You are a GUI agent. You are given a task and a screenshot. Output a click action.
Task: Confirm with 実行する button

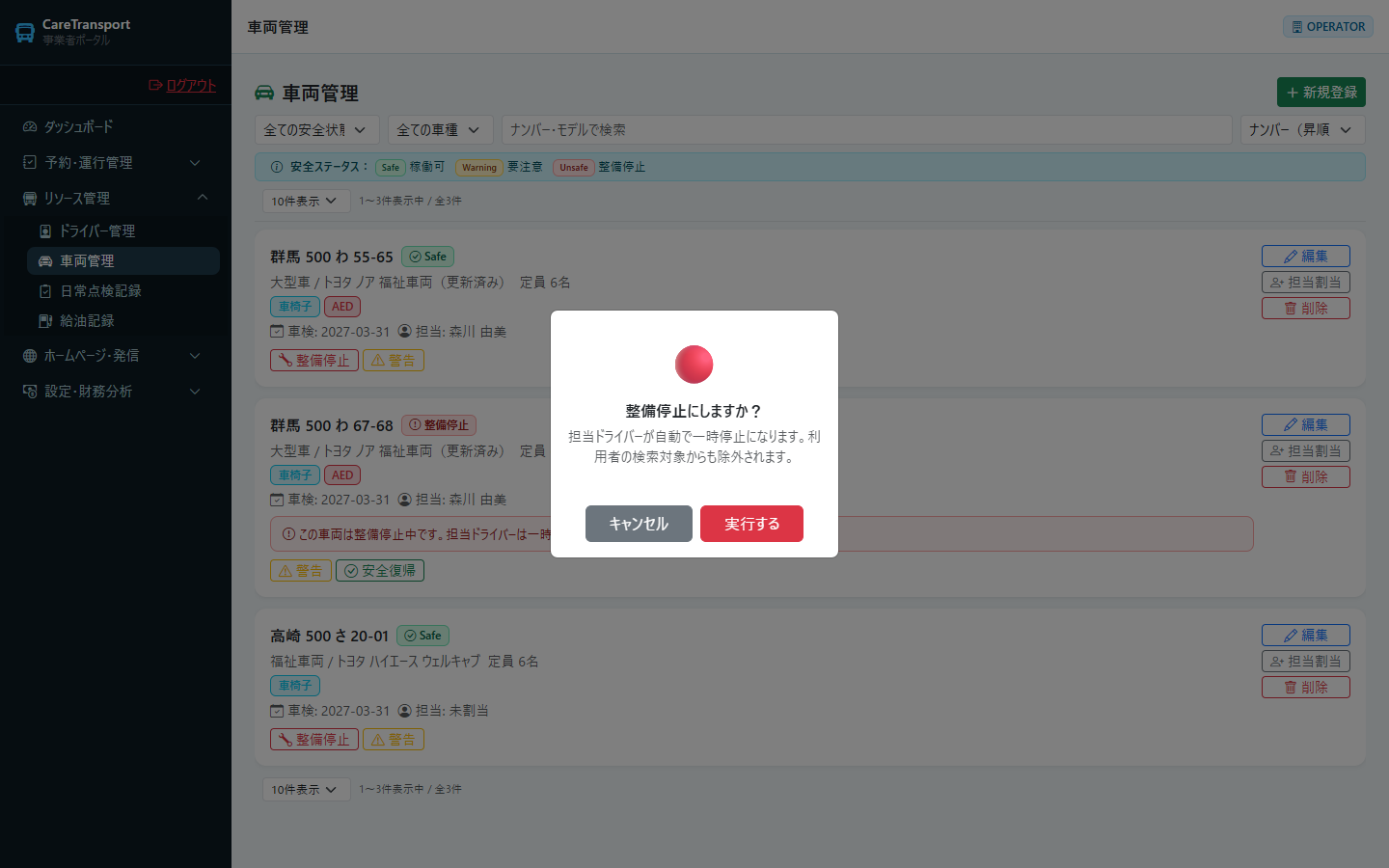(x=751, y=524)
